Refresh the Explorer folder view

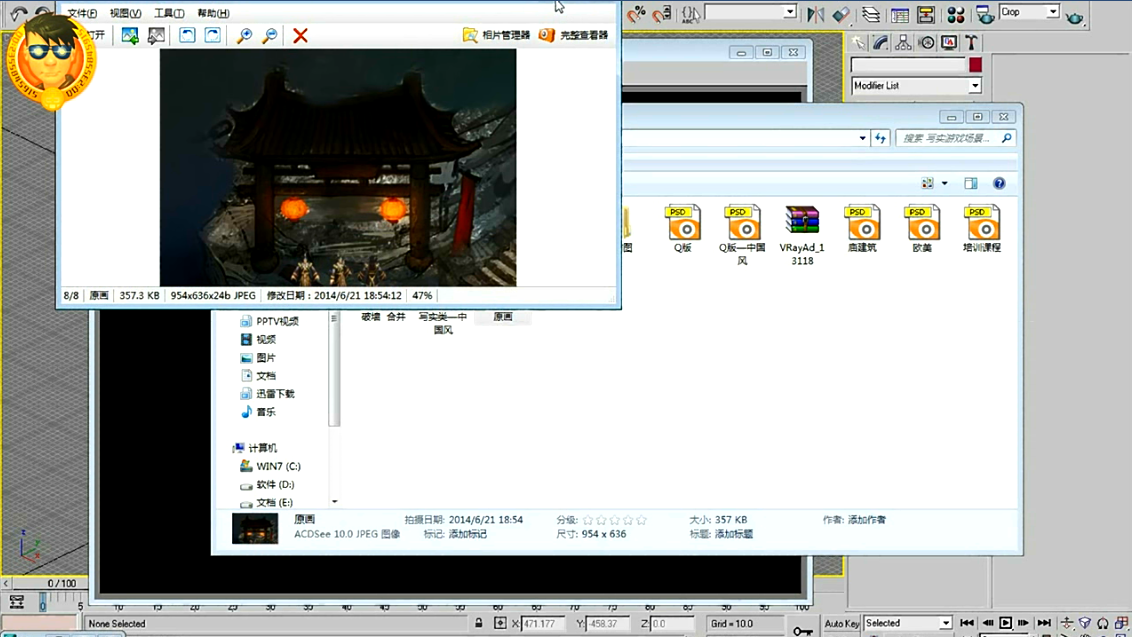880,138
